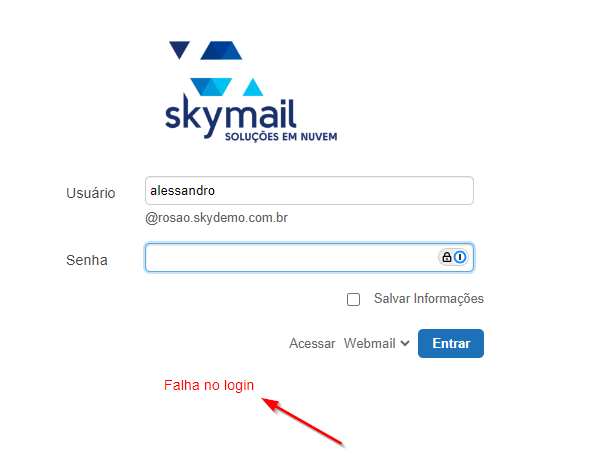Click the SOLUÇÕES EM NUVEM tagline
Viewport: 602px width, 467px height.
(x=281, y=137)
